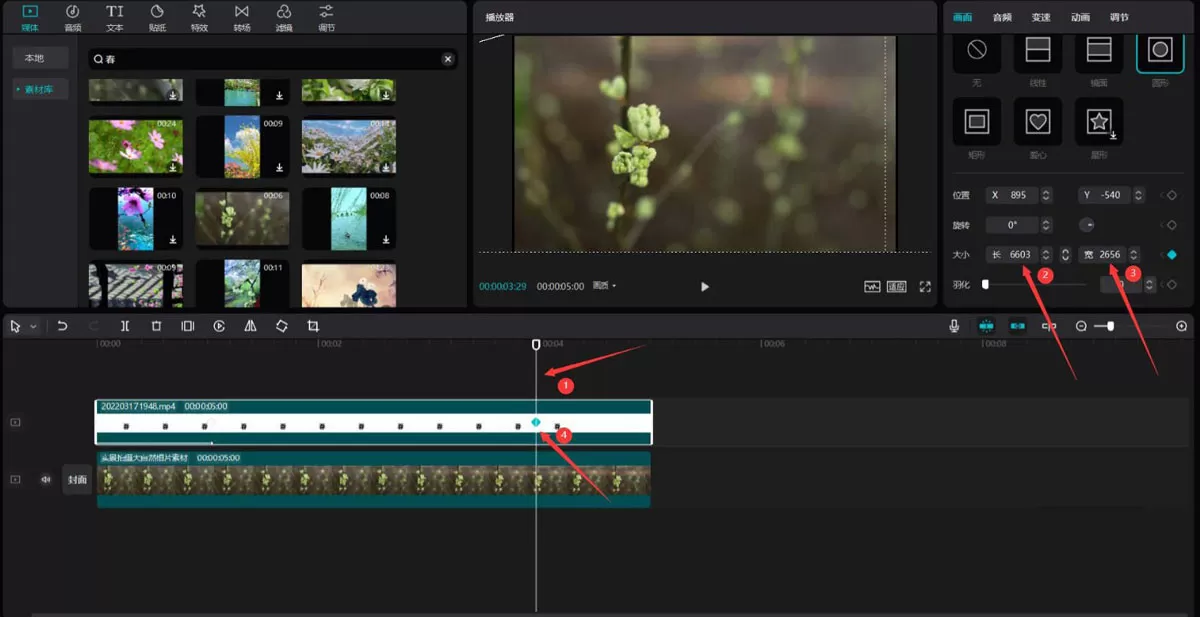
Task: Expand the selection tool dropdown arrow
Action: coord(32,327)
